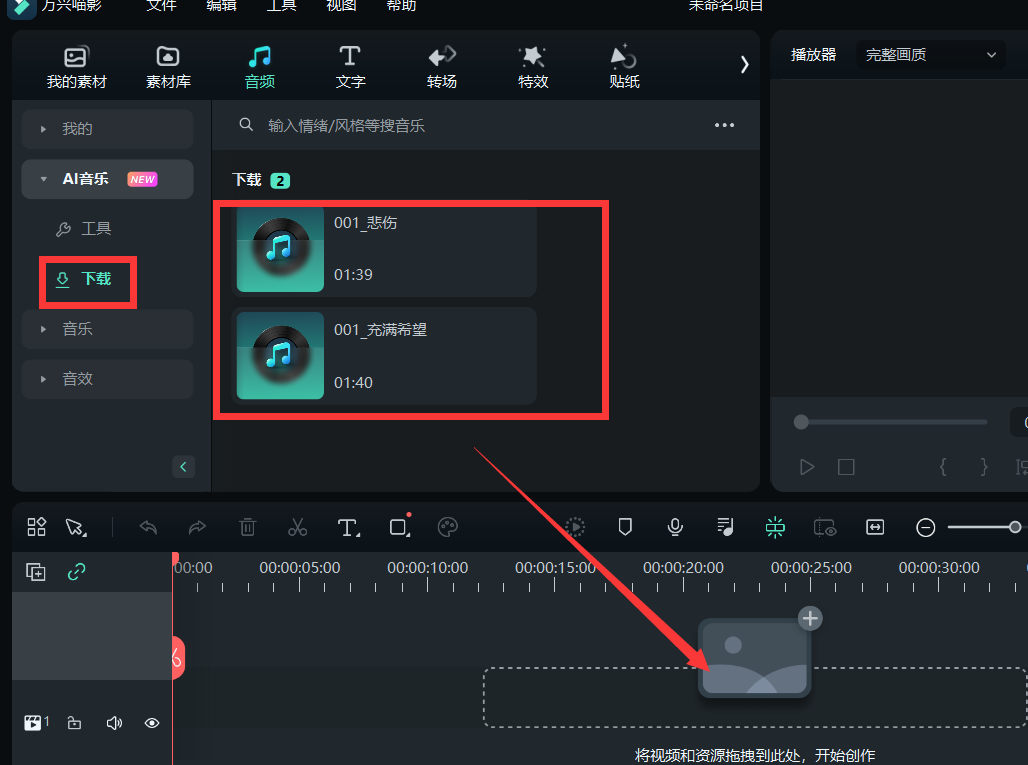Click the clip preview eye tool
The image size is (1028, 765).
(x=825, y=527)
